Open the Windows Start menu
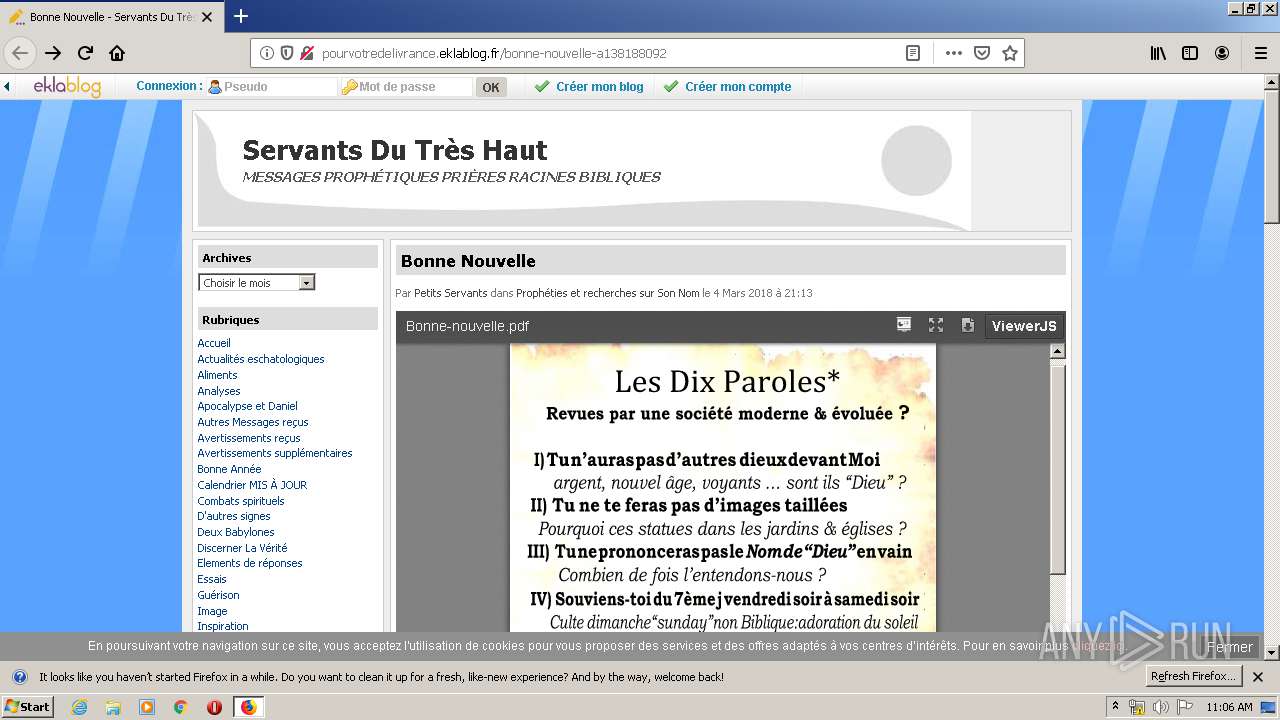This screenshot has width=1280, height=720. pos(28,707)
